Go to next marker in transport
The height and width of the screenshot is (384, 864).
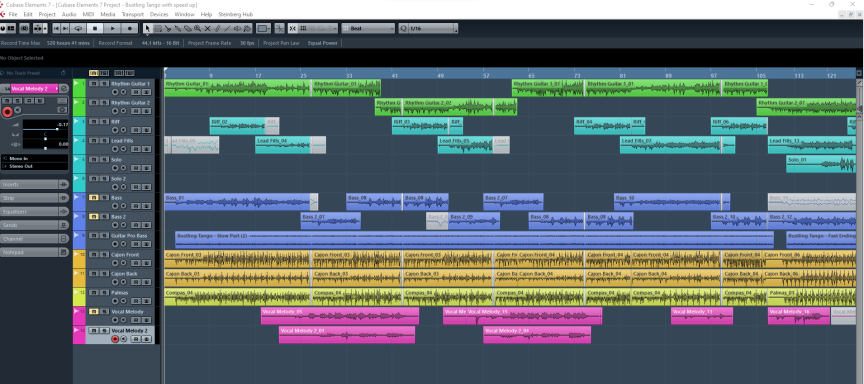point(65,28)
